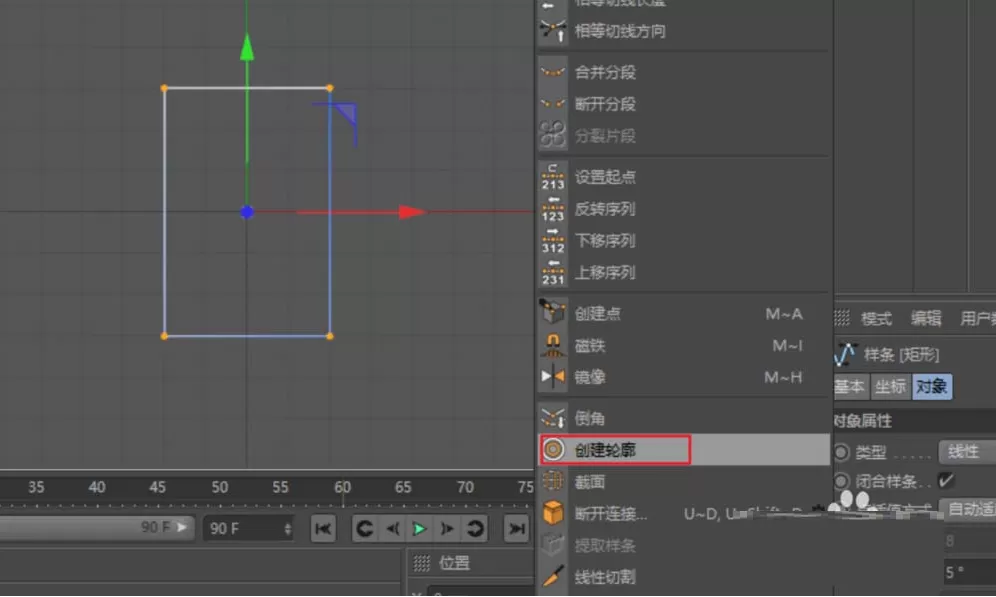Switch to the 坐标 tab
This screenshot has width=996, height=597.
(x=890, y=386)
